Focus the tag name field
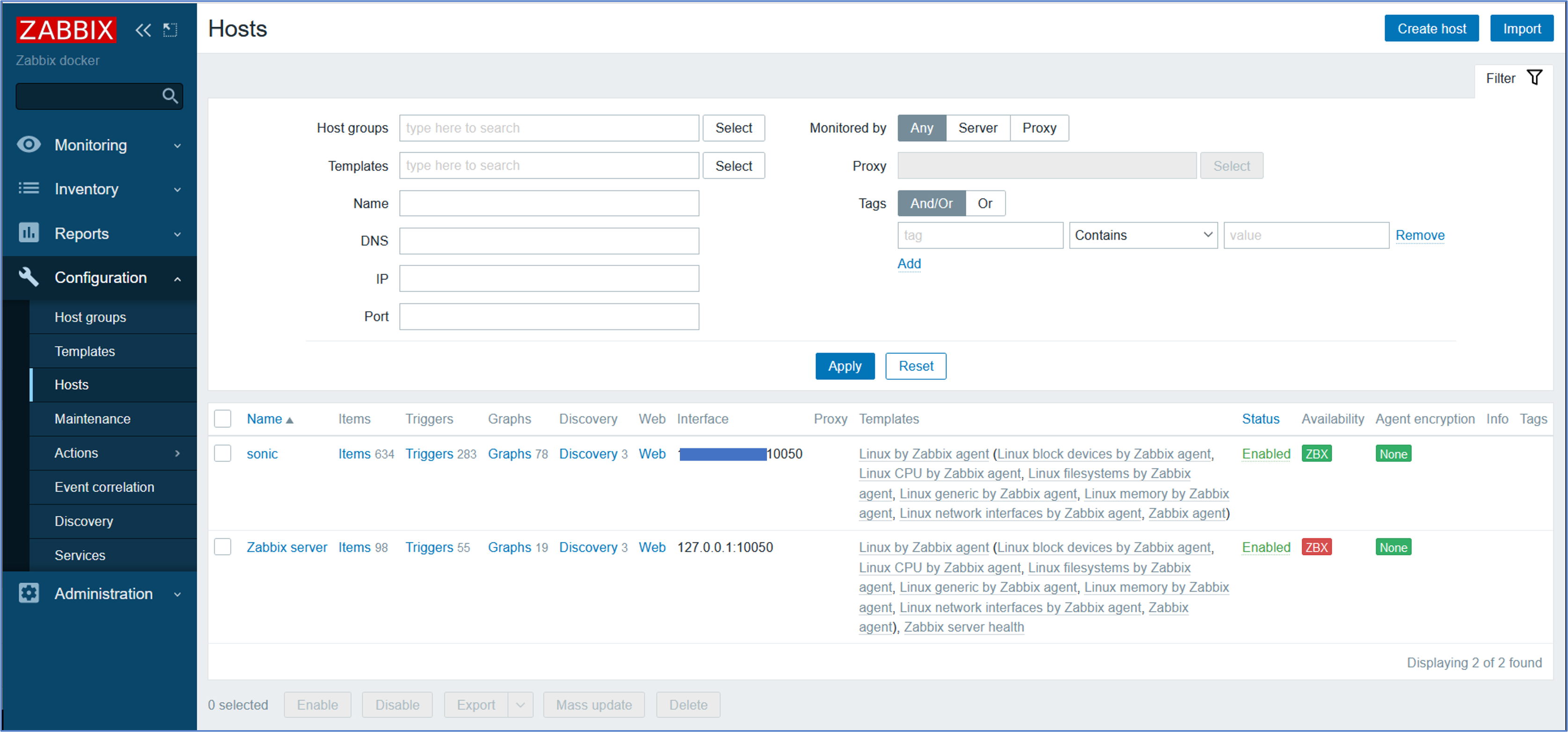Image resolution: width=1568 pixels, height=732 pixels. coord(980,235)
